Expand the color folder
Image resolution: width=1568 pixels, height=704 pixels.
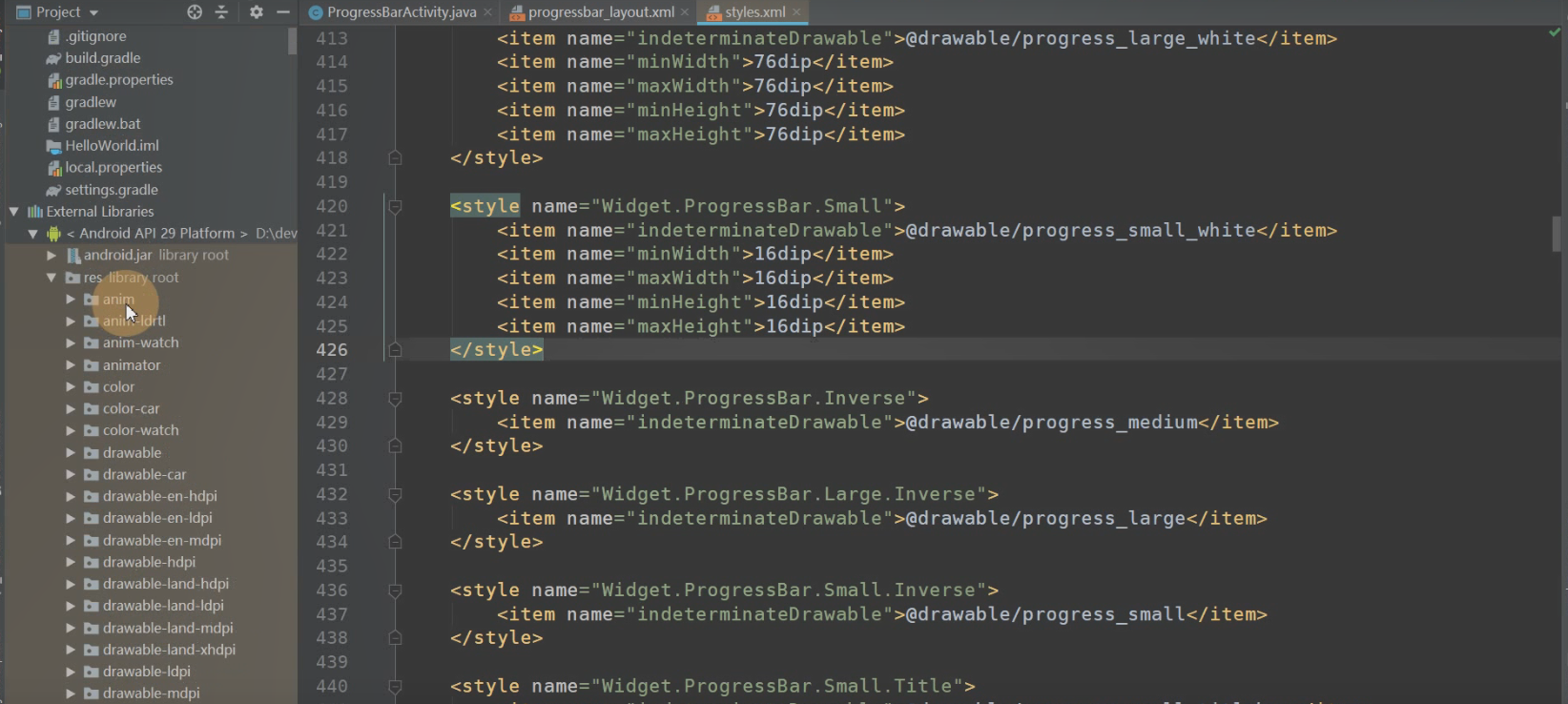pos(71,387)
